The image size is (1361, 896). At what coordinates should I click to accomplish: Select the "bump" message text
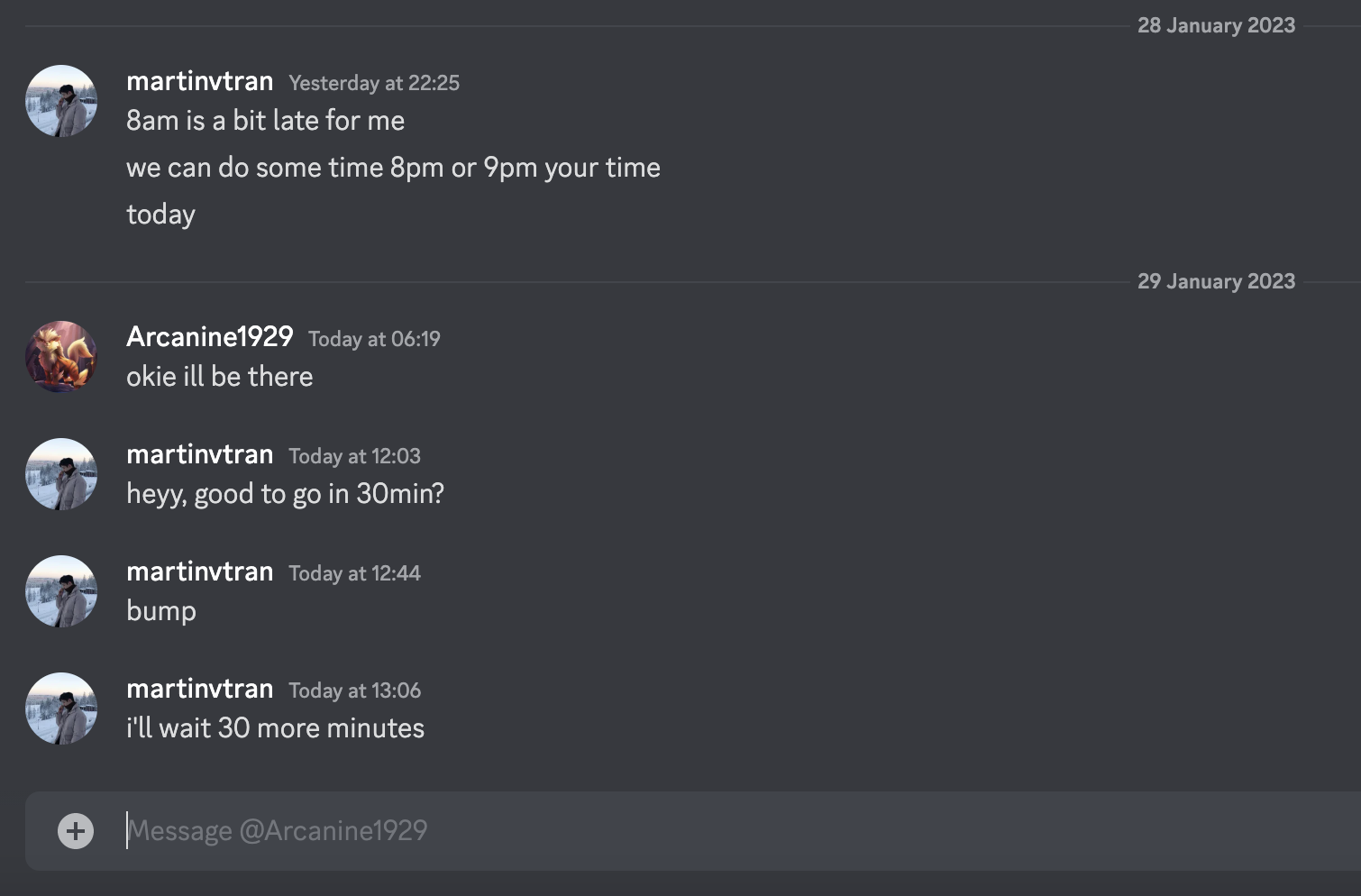(161, 611)
